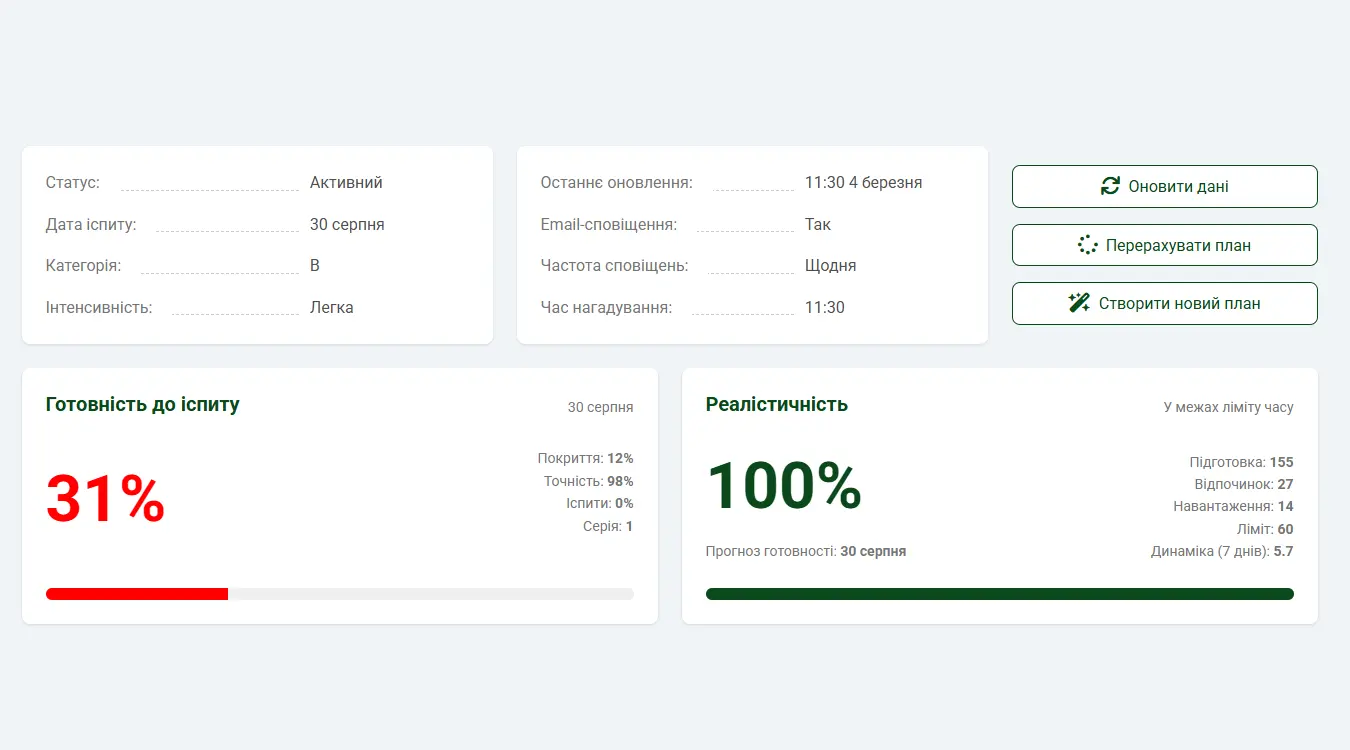Viewport: 1350px width, 750px height.
Task: Click the Реалістичність heading
Action: coord(777,405)
